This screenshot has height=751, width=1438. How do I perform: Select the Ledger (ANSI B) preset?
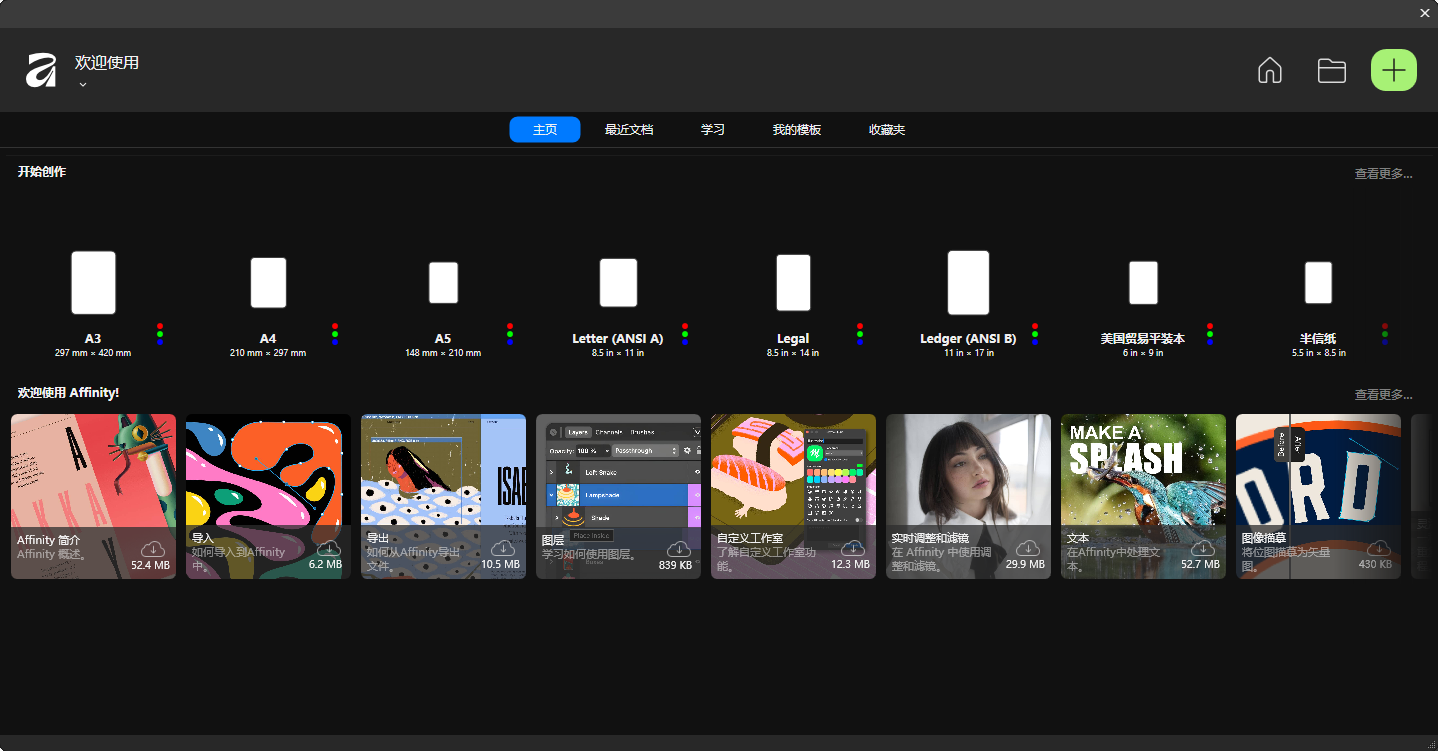[968, 283]
